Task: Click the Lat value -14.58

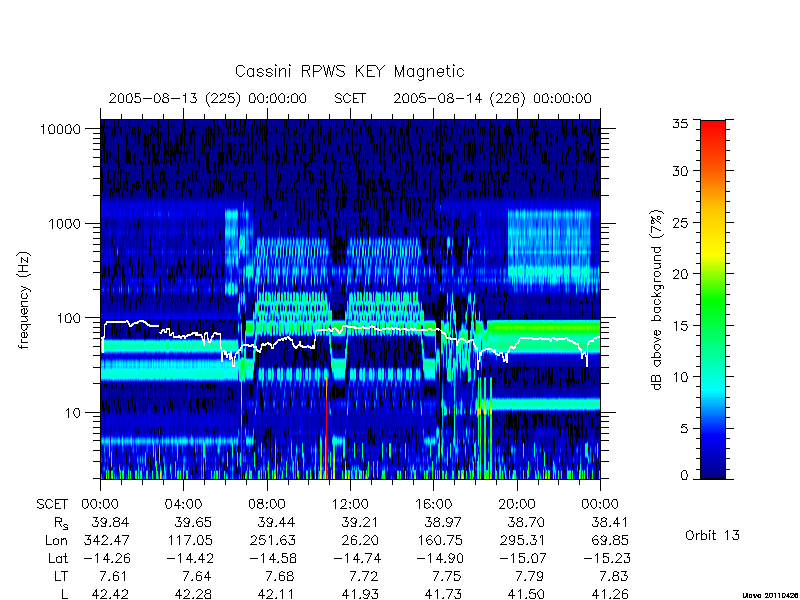Action: point(272,558)
